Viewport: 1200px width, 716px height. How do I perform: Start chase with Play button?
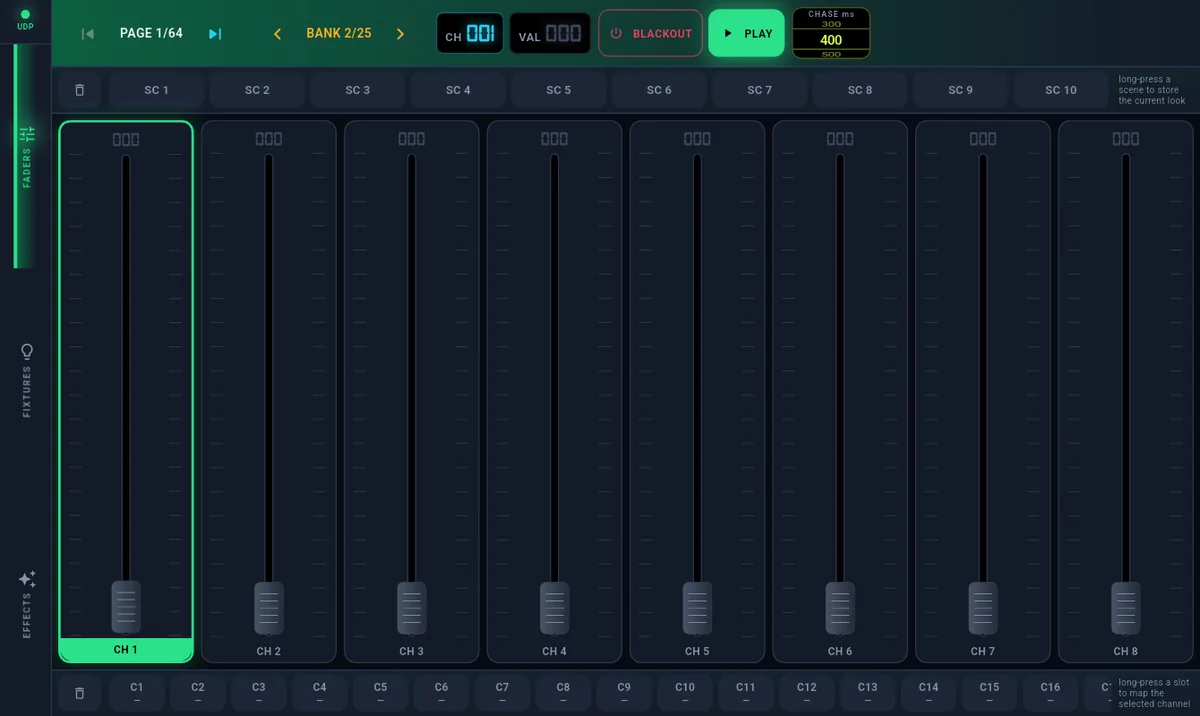(746, 33)
